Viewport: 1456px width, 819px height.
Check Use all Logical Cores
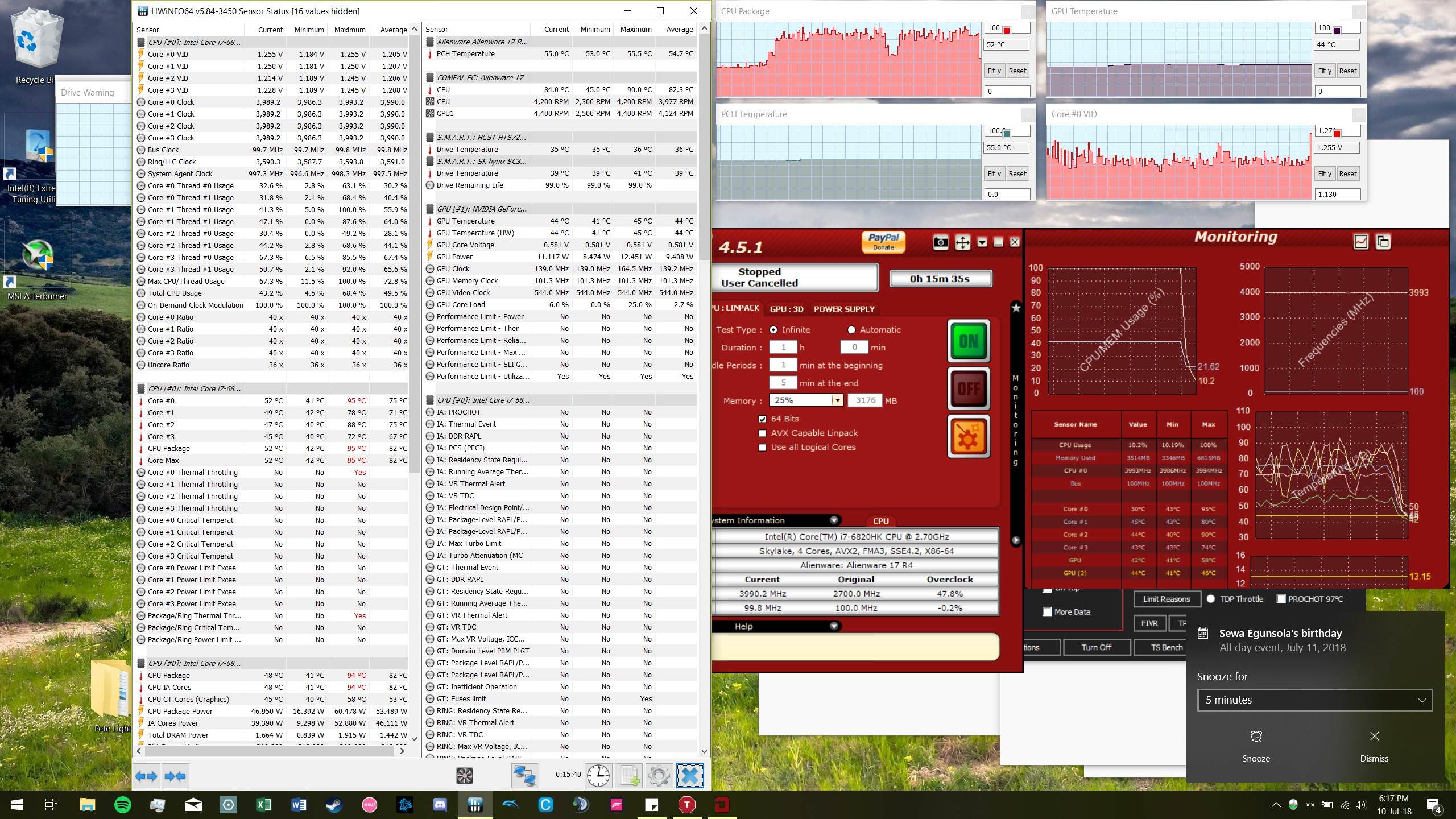(x=762, y=448)
